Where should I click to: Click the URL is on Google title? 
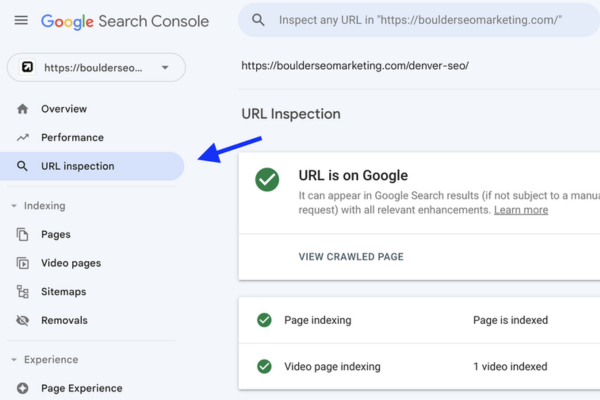pyautogui.click(x=353, y=175)
